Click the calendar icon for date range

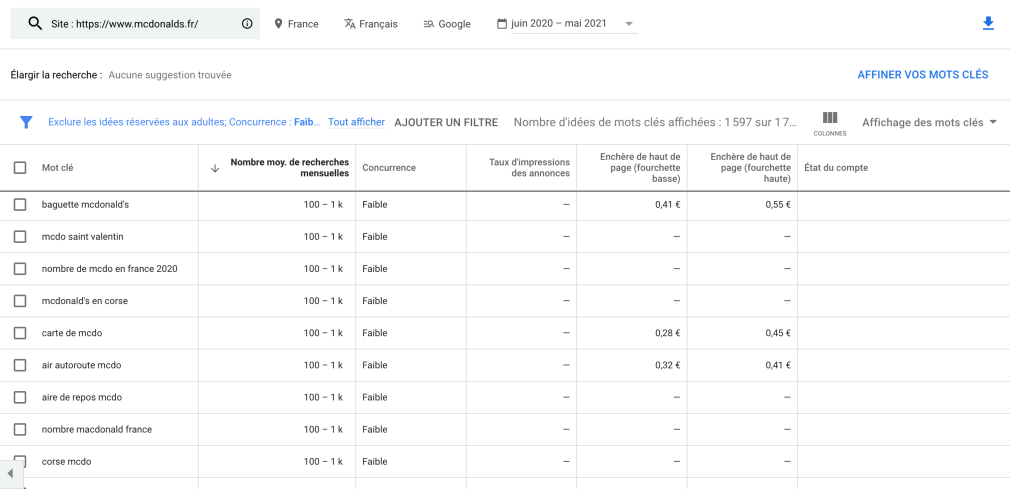502,24
